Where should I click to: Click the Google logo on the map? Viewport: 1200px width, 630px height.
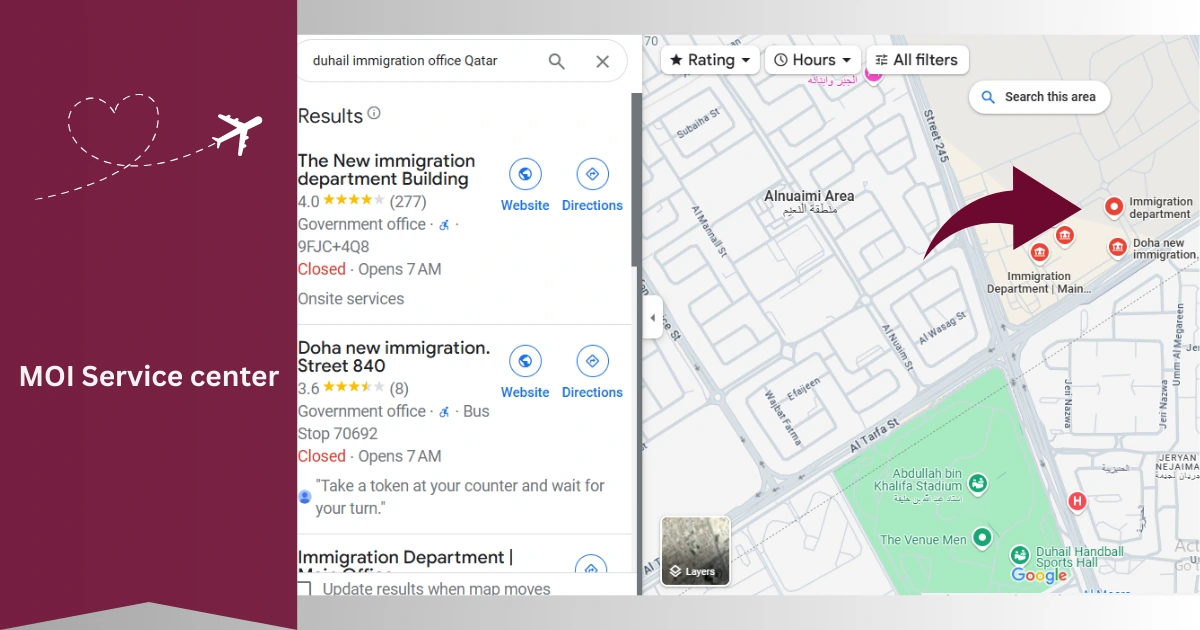click(1039, 575)
